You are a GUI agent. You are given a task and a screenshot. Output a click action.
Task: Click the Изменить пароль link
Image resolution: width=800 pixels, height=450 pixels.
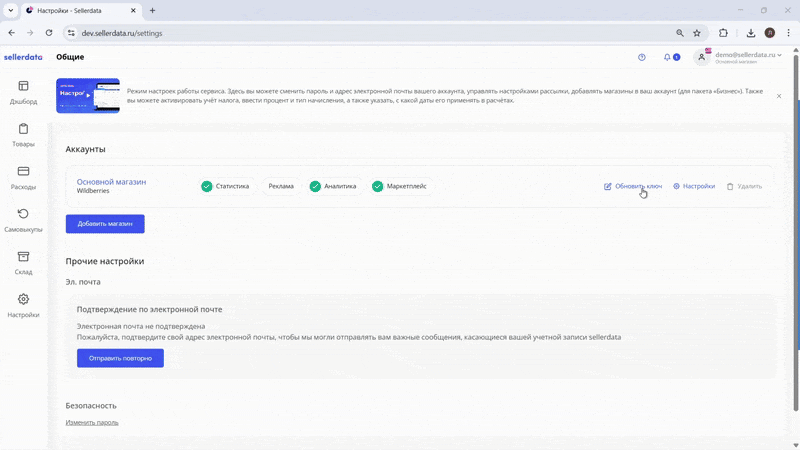92,422
